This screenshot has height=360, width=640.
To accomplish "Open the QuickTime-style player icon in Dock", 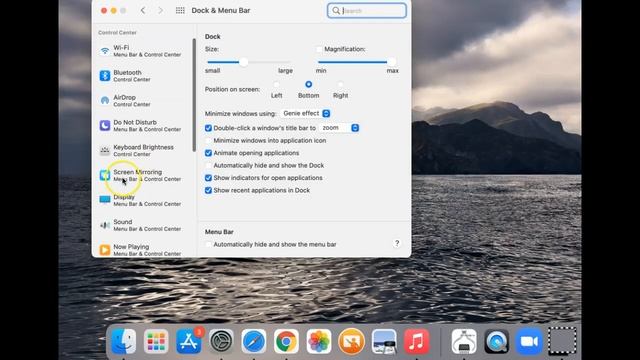I will (x=497, y=341).
